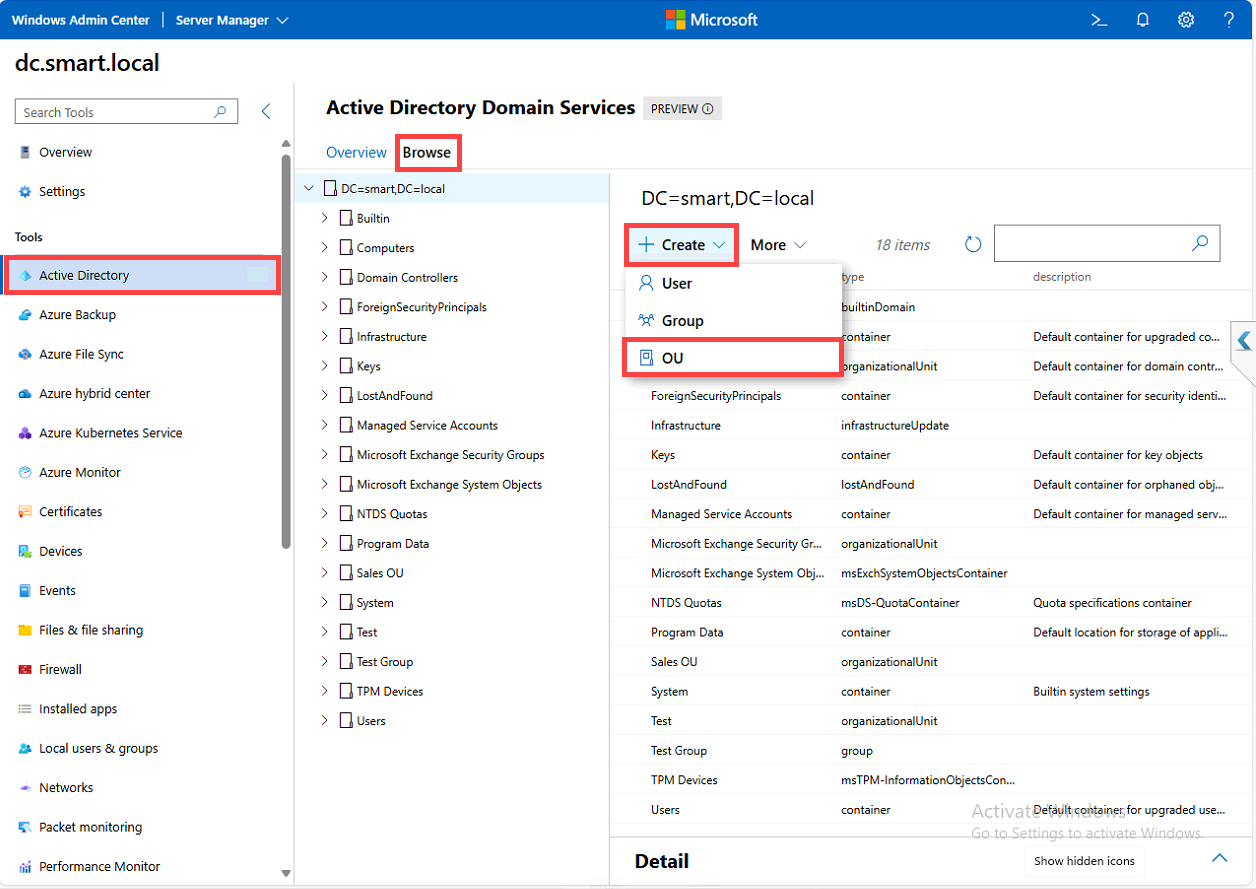Click the Local users & groups icon
This screenshot has height=889, width=1256.
coord(25,748)
